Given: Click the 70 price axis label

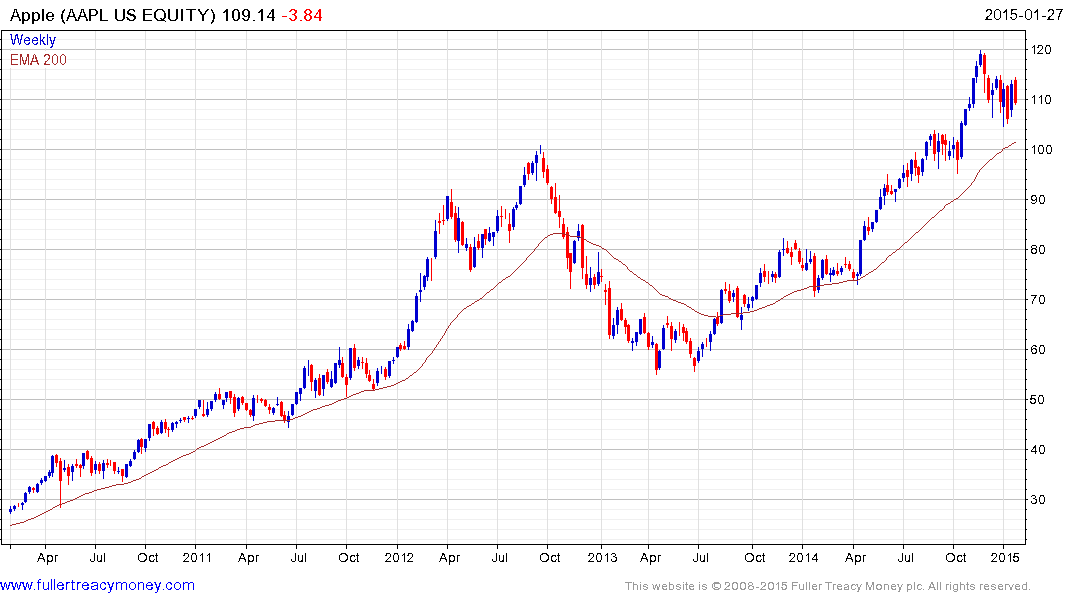Looking at the screenshot, I should pyautogui.click(x=1038, y=300).
